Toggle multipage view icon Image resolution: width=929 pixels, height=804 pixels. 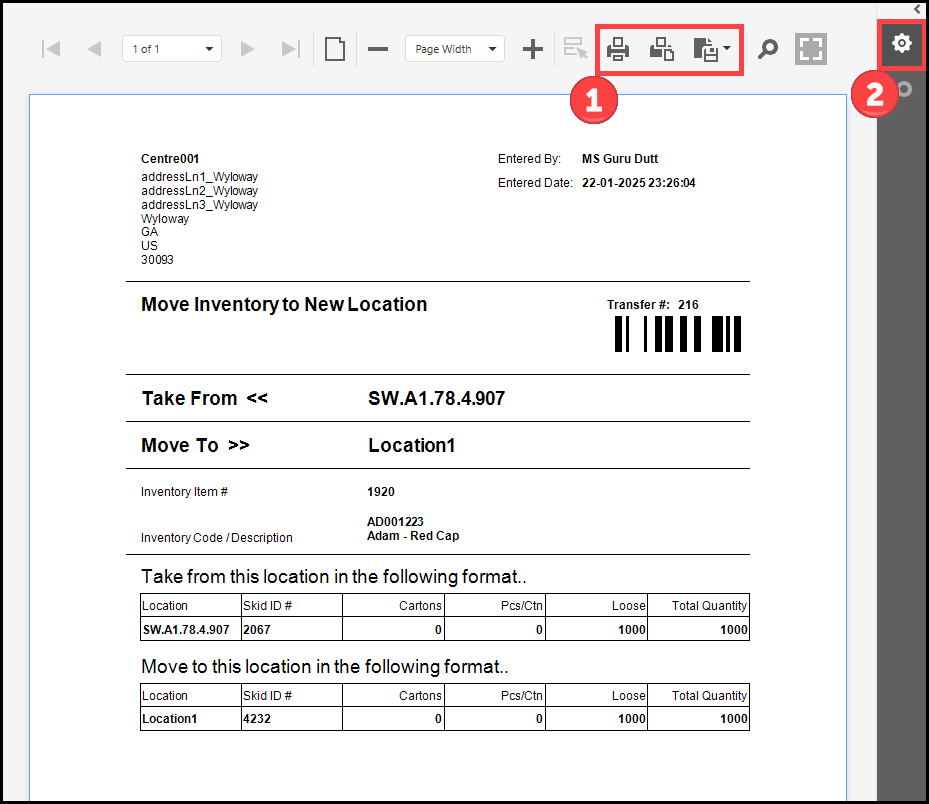(x=335, y=49)
